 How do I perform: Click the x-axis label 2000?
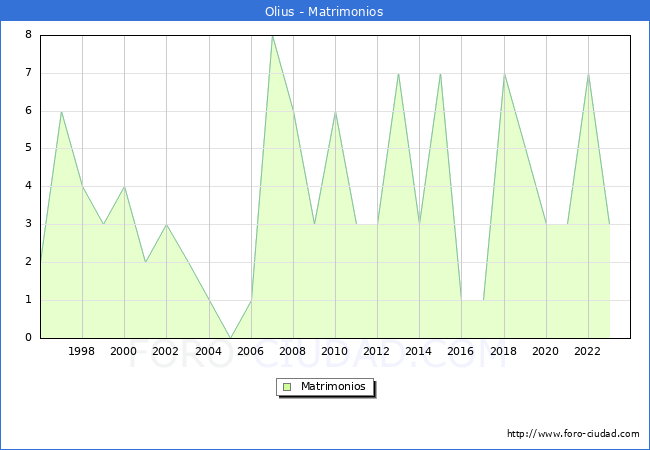(123, 351)
